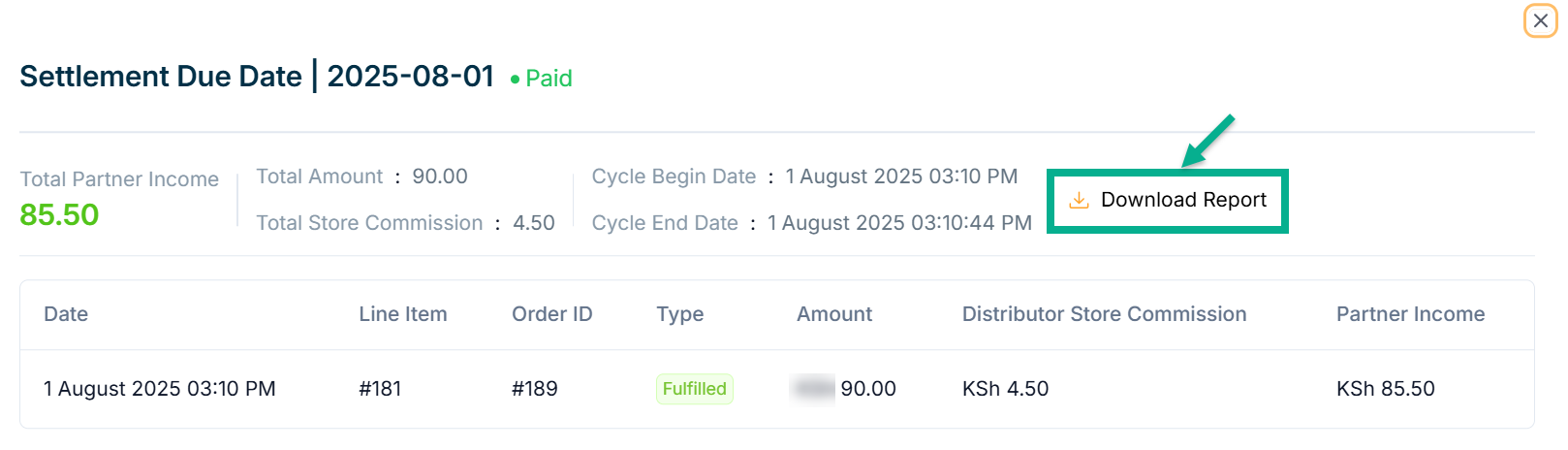
Task: Click the green Paid status indicator
Action: coord(542,79)
